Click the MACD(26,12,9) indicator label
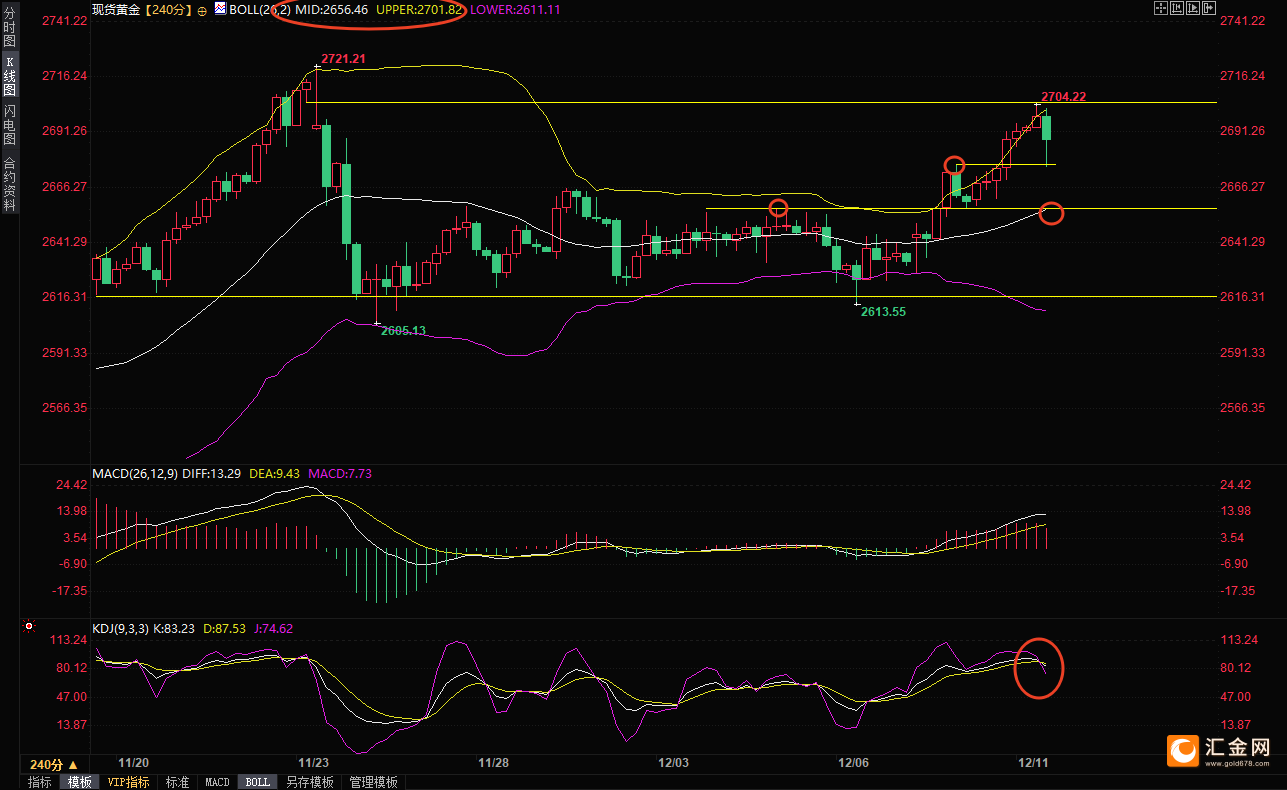 tap(135, 473)
